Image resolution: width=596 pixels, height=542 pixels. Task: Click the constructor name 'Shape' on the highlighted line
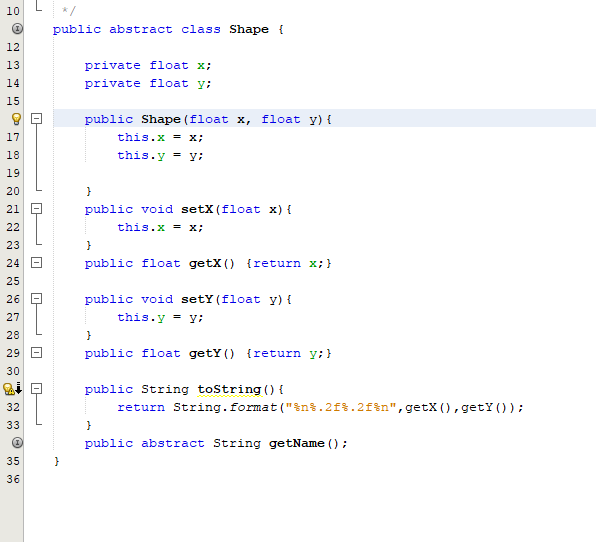161,120
